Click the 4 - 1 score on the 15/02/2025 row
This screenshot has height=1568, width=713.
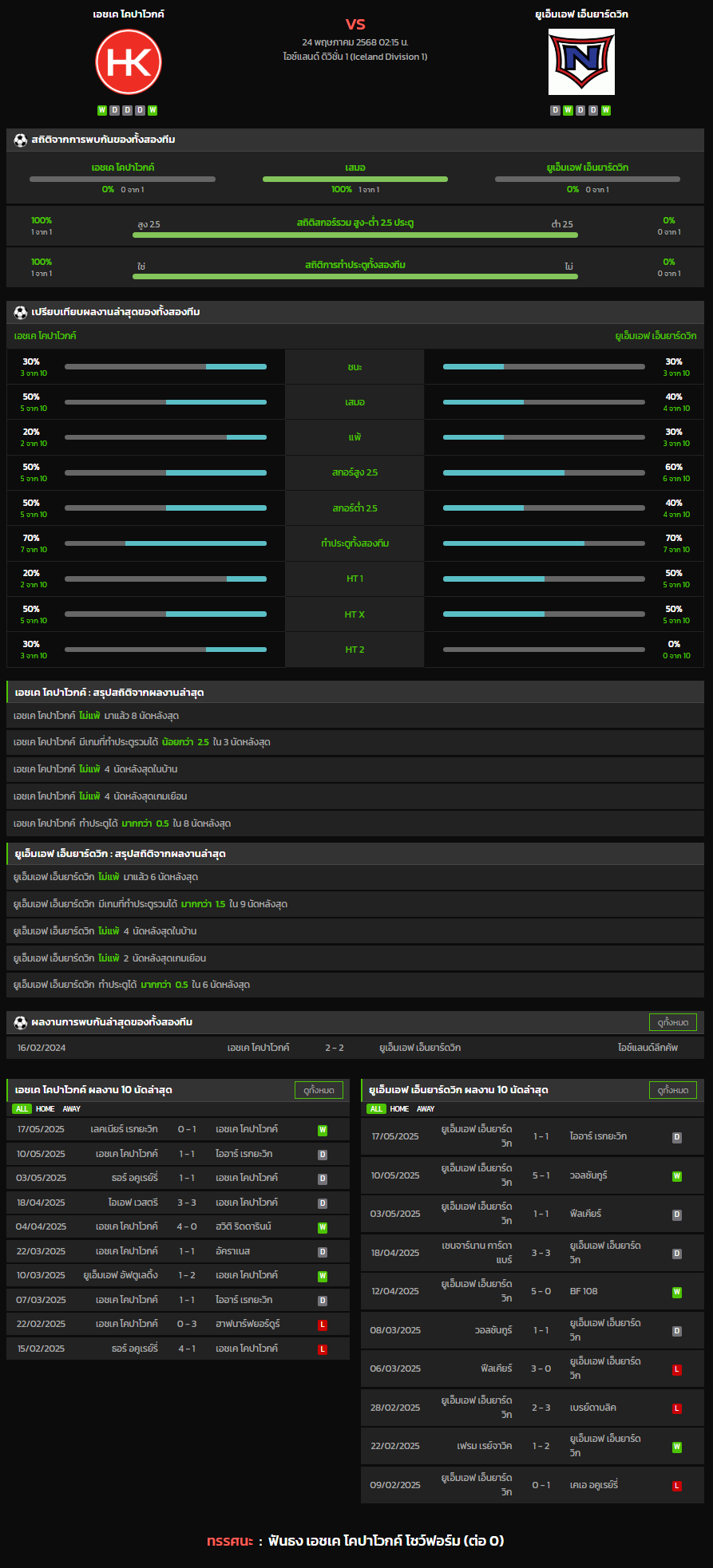tap(187, 1349)
